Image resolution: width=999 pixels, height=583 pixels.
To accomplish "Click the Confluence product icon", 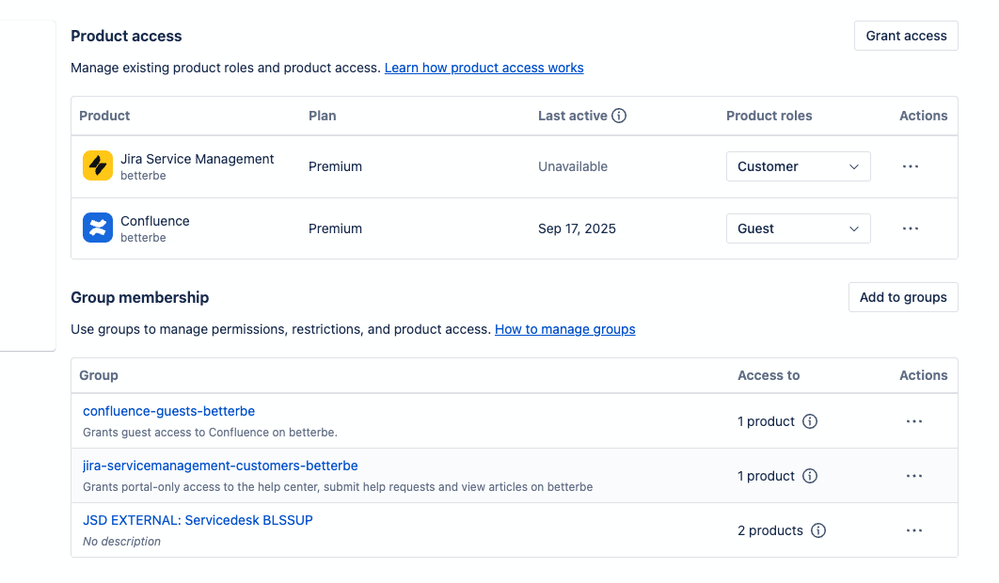I will 97,228.
